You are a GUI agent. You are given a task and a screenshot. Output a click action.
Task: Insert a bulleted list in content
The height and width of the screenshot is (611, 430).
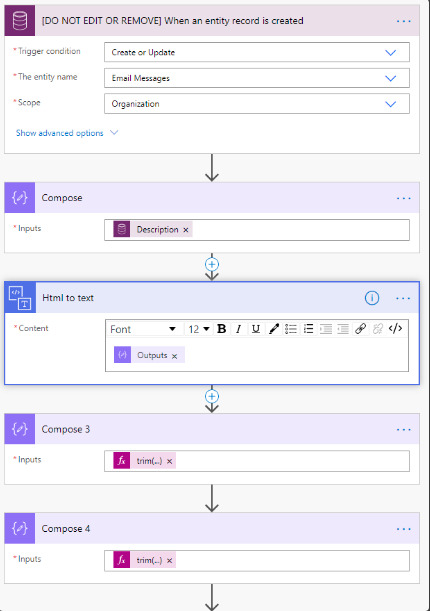click(x=308, y=329)
